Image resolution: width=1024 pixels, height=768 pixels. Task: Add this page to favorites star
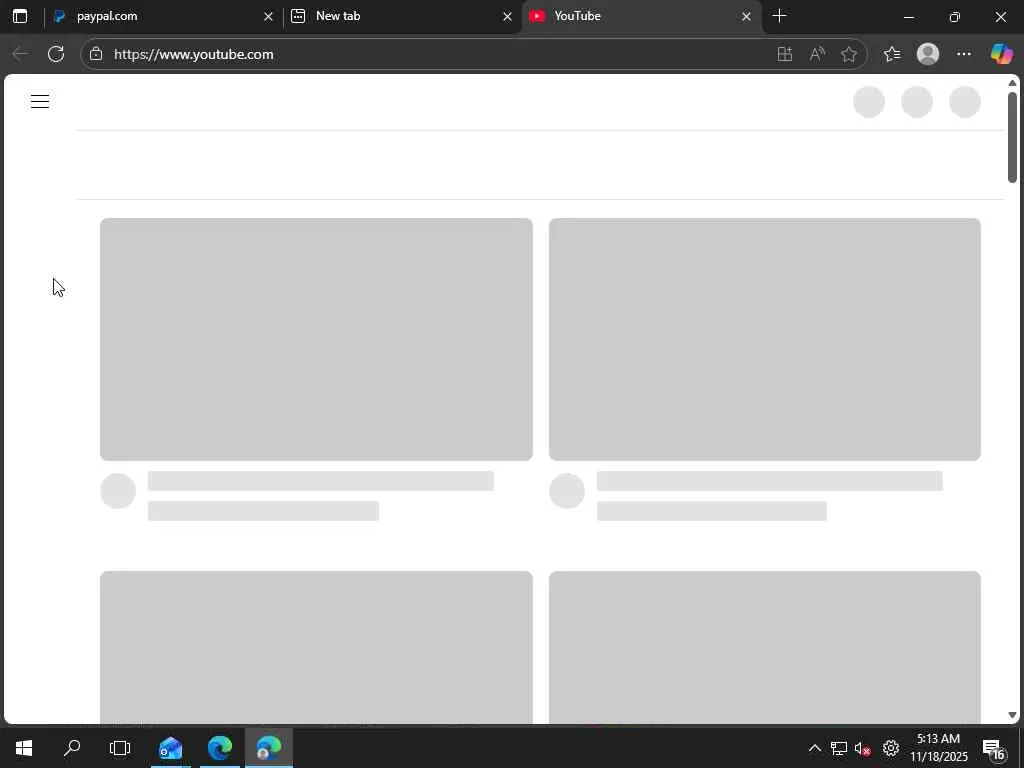(x=849, y=54)
